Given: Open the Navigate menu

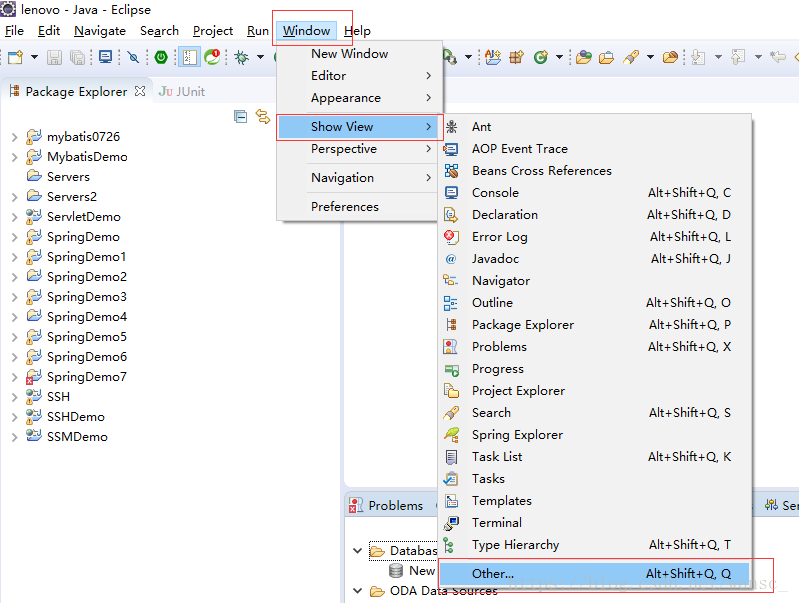Looking at the screenshot, I should click(x=100, y=31).
